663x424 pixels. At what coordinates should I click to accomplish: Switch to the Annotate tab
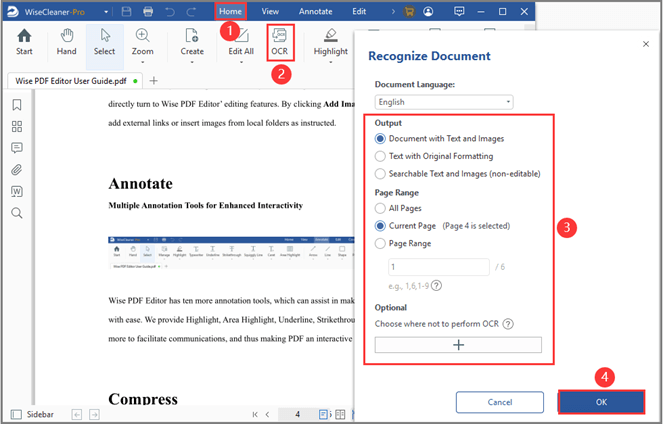[315, 11]
